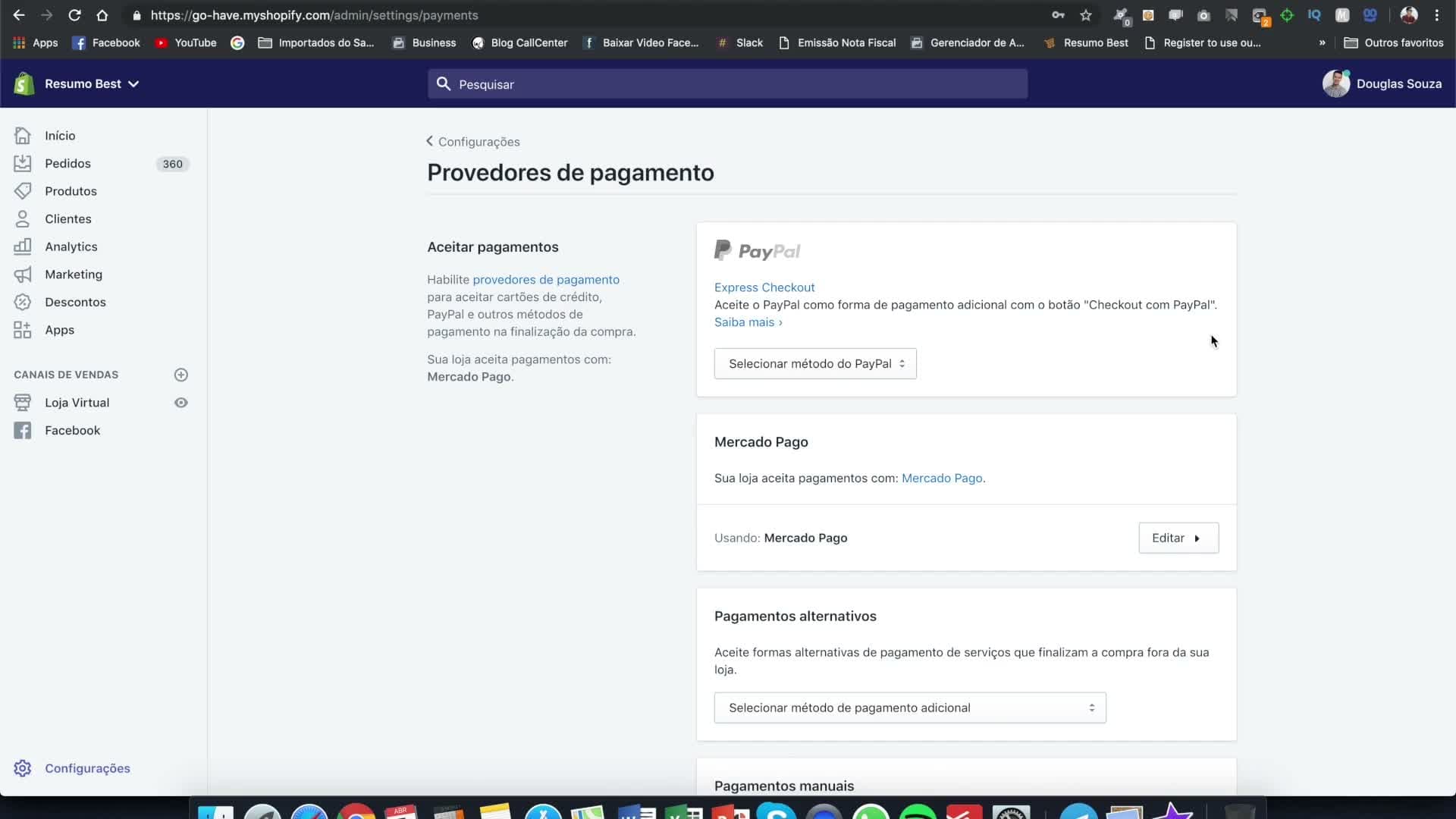The image size is (1456, 819).
Task: Open Selecionar método de pagamento adicional dropdown
Action: pos(909,708)
